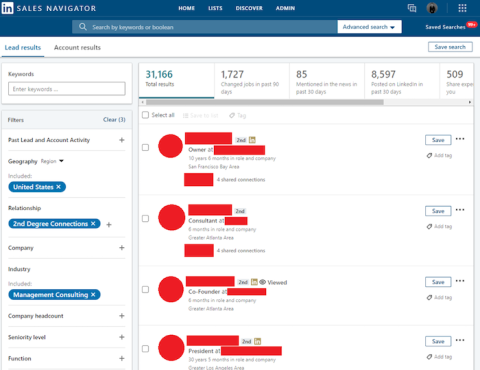The image size is (480, 370).
Task: Remove the United States filter chip
Action: (x=59, y=187)
